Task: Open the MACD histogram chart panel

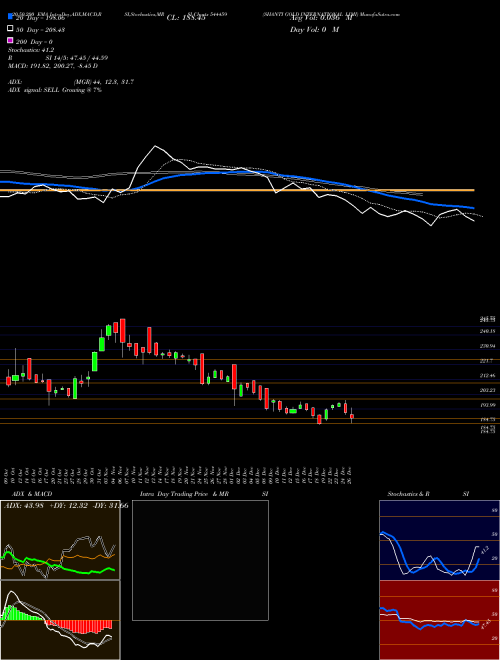Action: tap(60, 620)
